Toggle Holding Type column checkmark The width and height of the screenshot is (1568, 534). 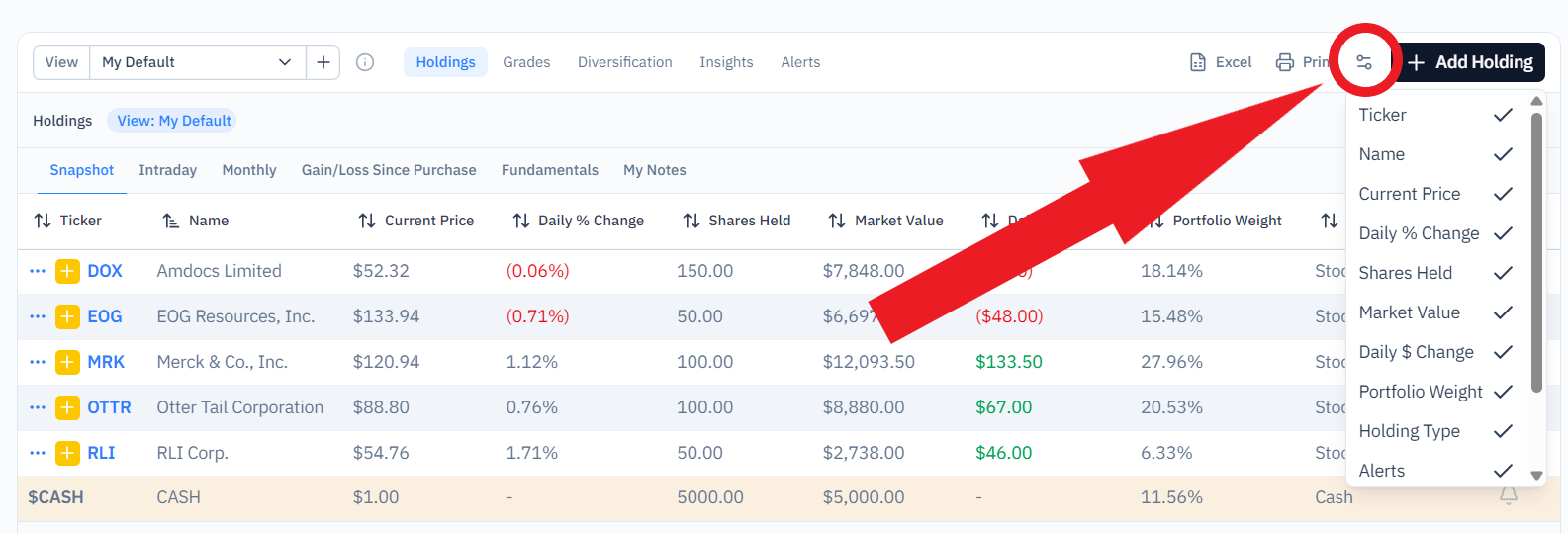click(x=1503, y=431)
